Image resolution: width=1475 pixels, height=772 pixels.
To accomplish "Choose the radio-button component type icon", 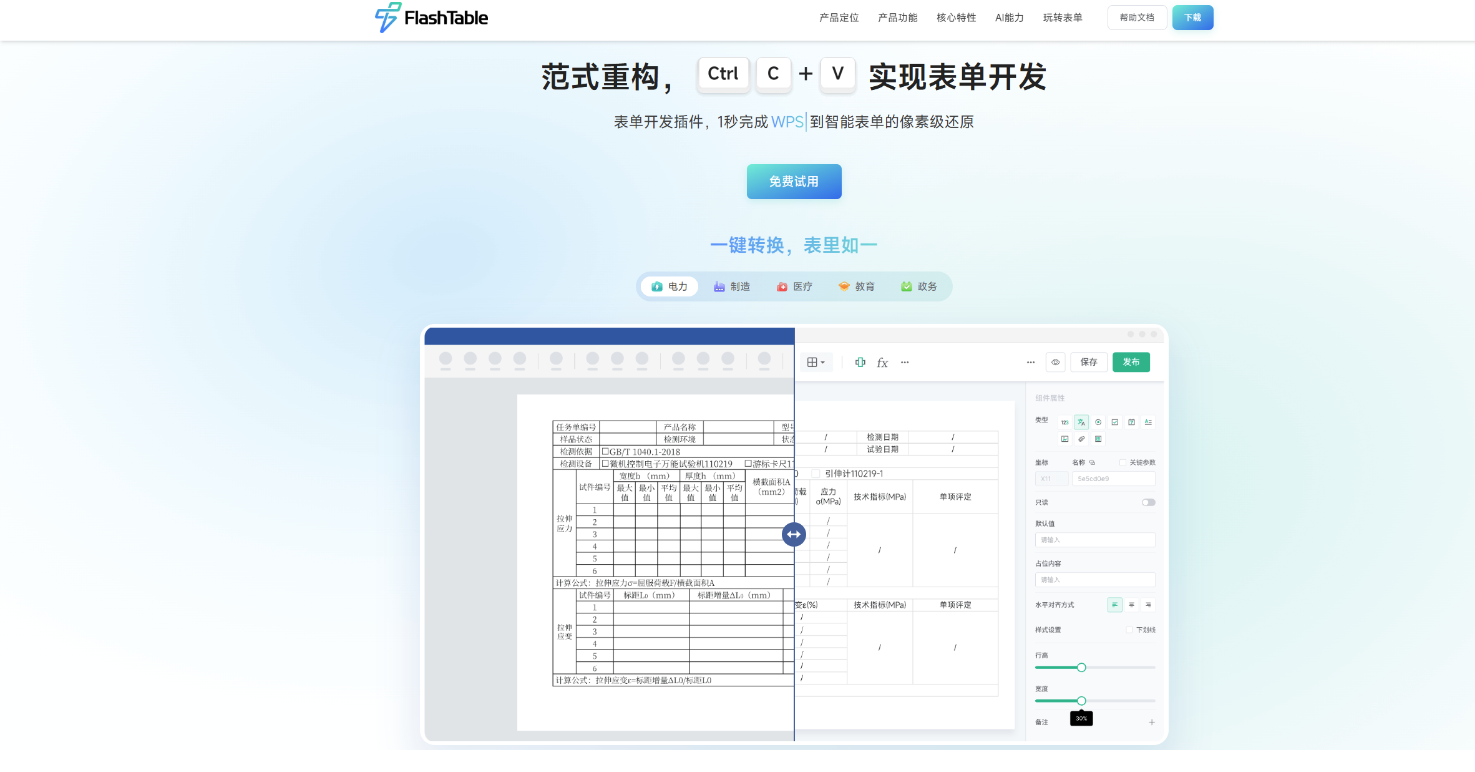I will coord(1098,422).
